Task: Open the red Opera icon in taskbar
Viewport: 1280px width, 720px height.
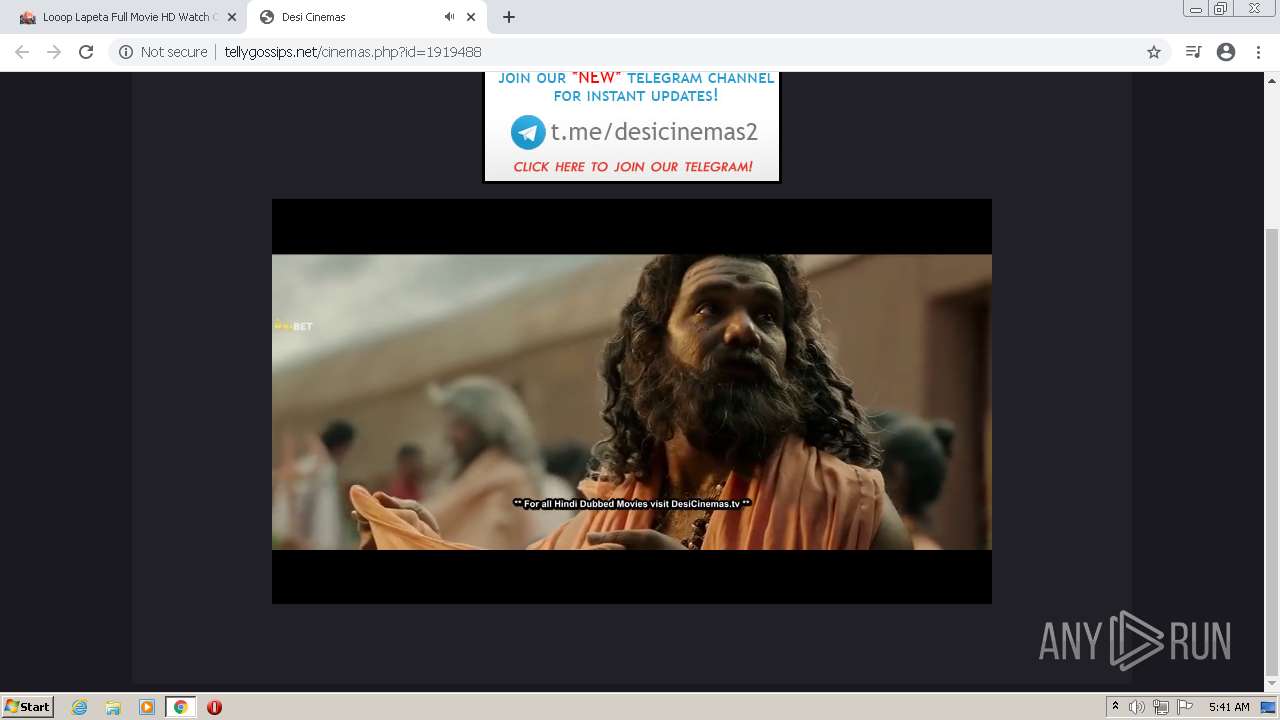Action: coord(214,707)
